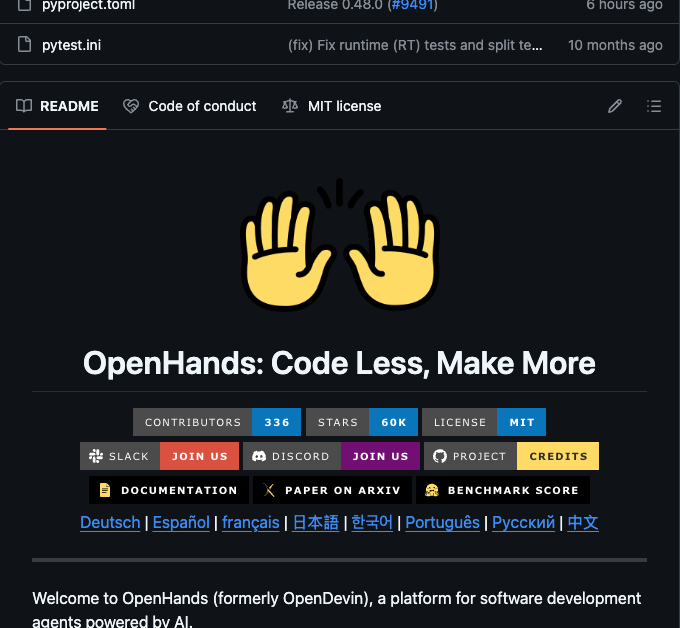Open the README outline list icon
Image resolution: width=680 pixels, height=628 pixels.
click(654, 106)
